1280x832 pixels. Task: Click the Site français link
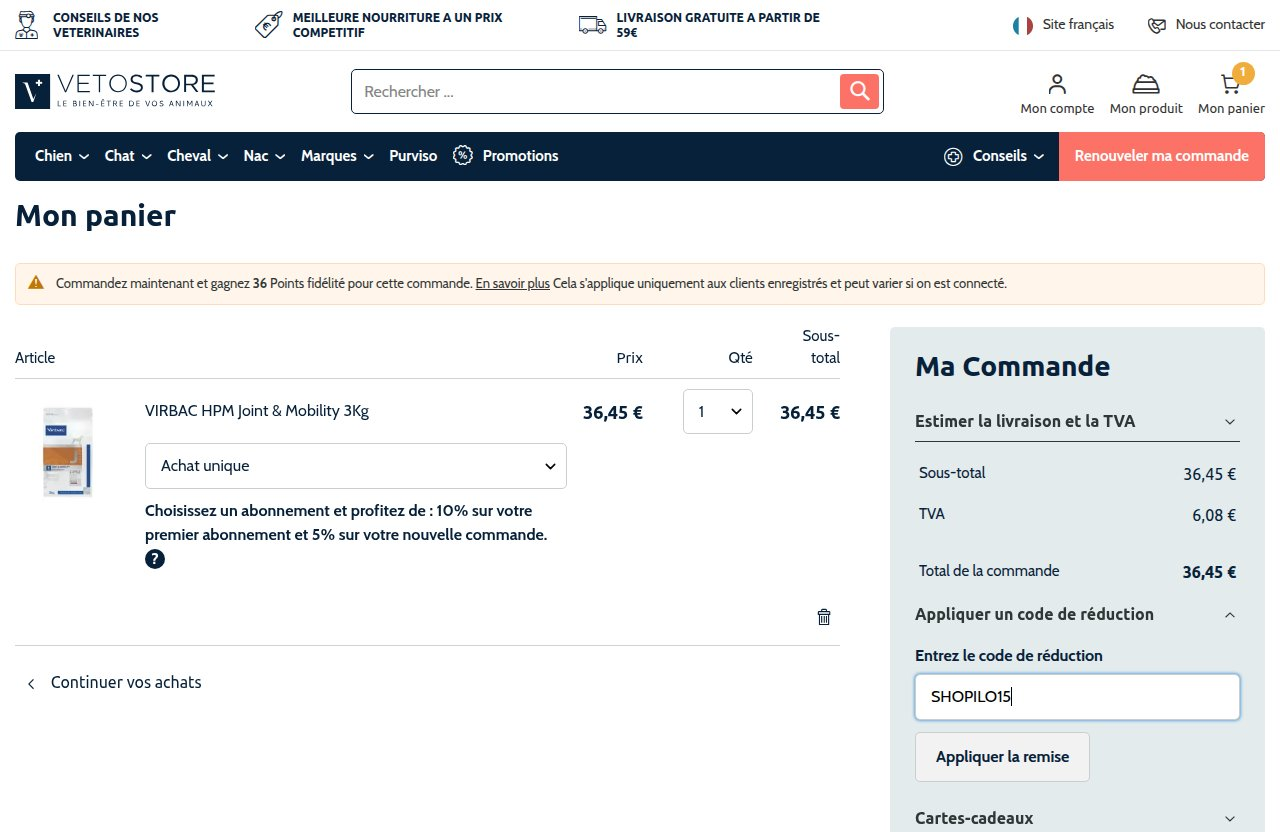[x=1078, y=24]
